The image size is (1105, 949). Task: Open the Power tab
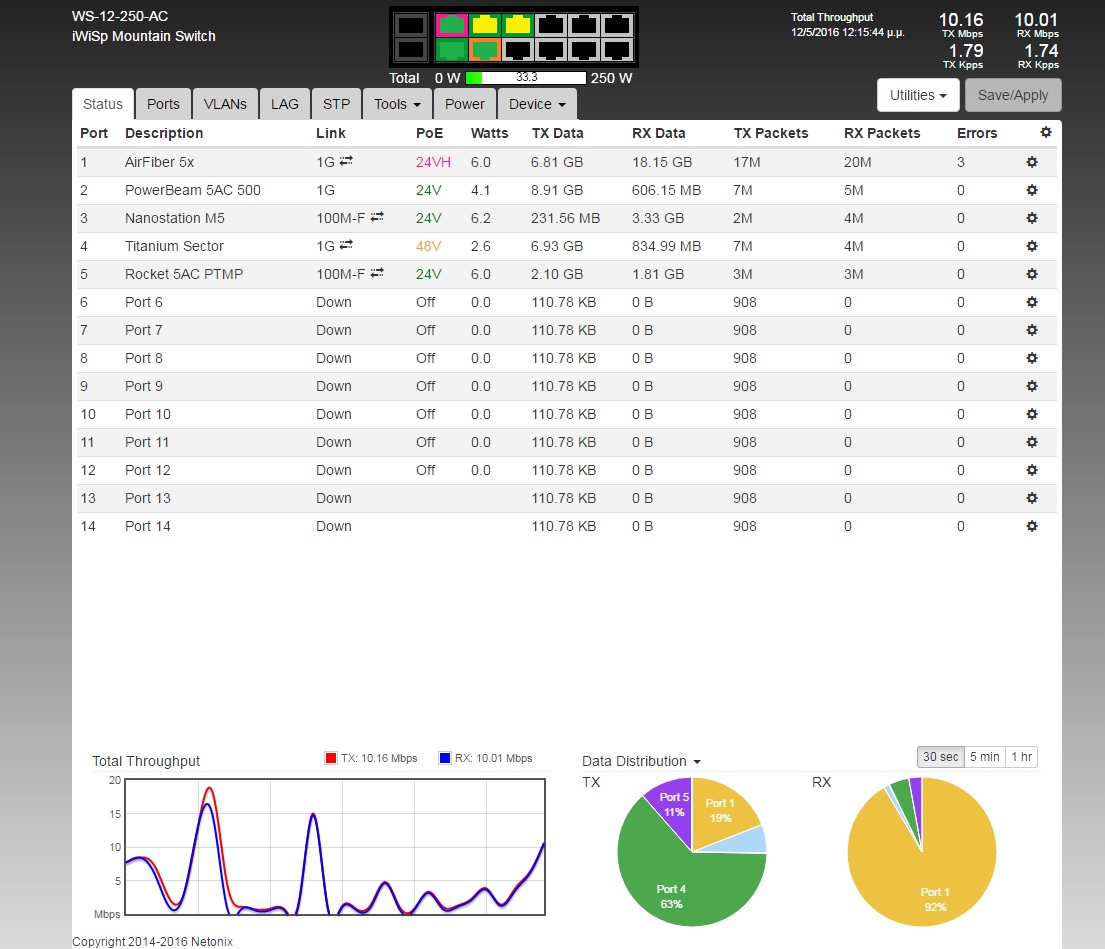click(464, 104)
